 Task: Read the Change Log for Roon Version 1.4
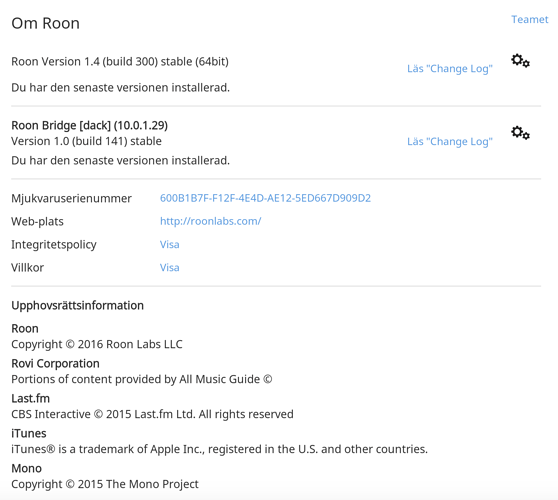tap(450, 69)
